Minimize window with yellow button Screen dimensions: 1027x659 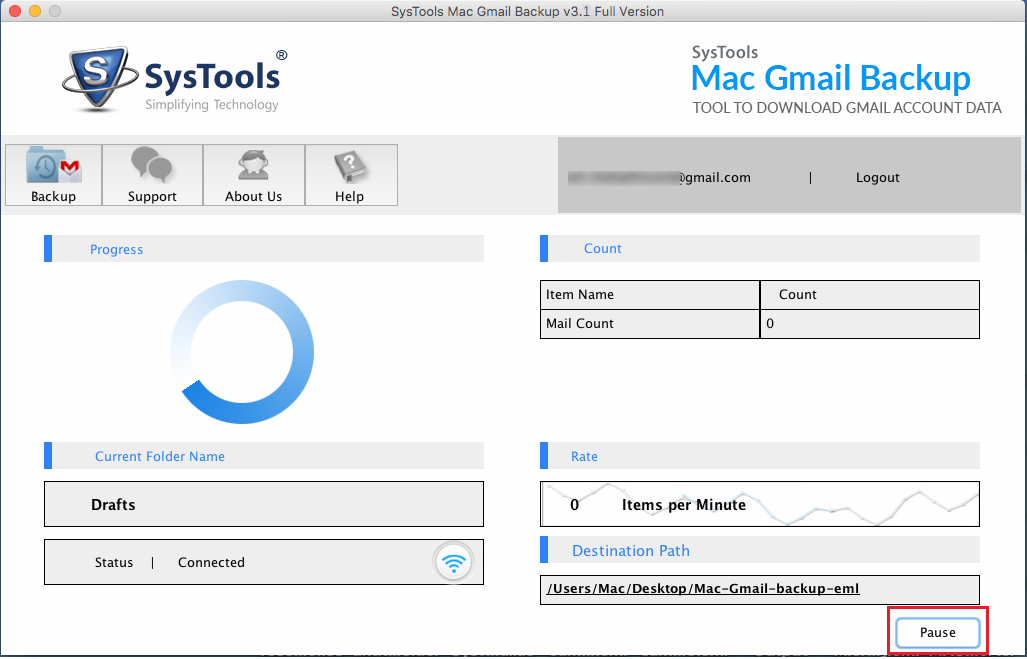point(35,11)
